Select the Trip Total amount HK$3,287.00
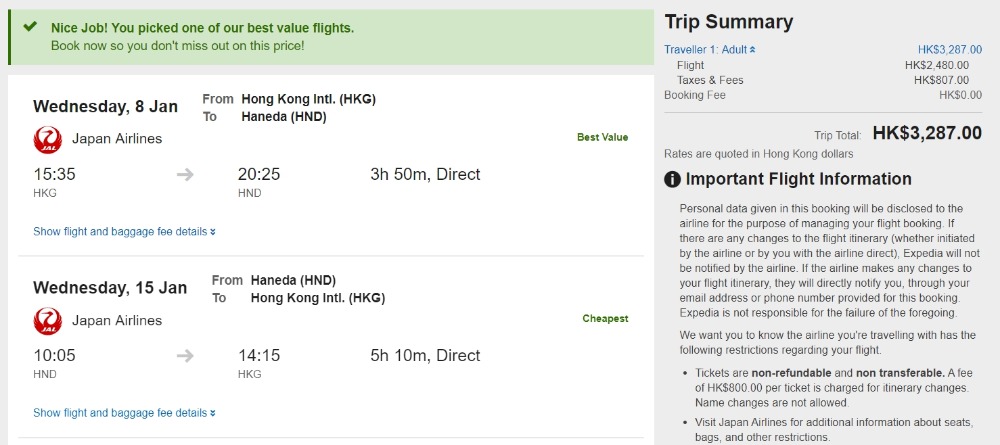The height and width of the screenshot is (445, 1000). pos(926,133)
